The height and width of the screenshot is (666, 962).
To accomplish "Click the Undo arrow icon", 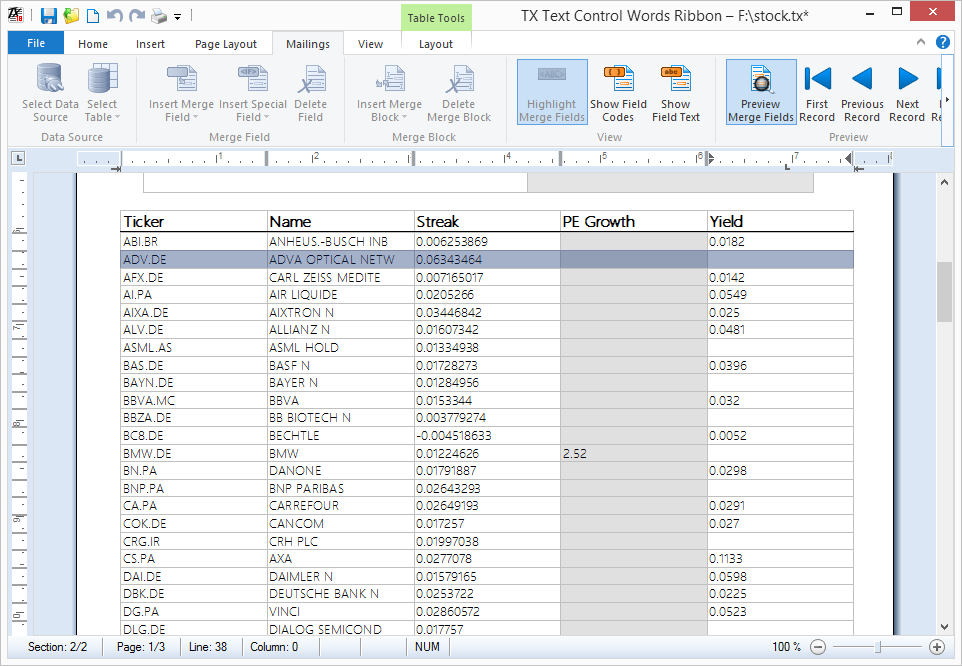I will 115,15.
